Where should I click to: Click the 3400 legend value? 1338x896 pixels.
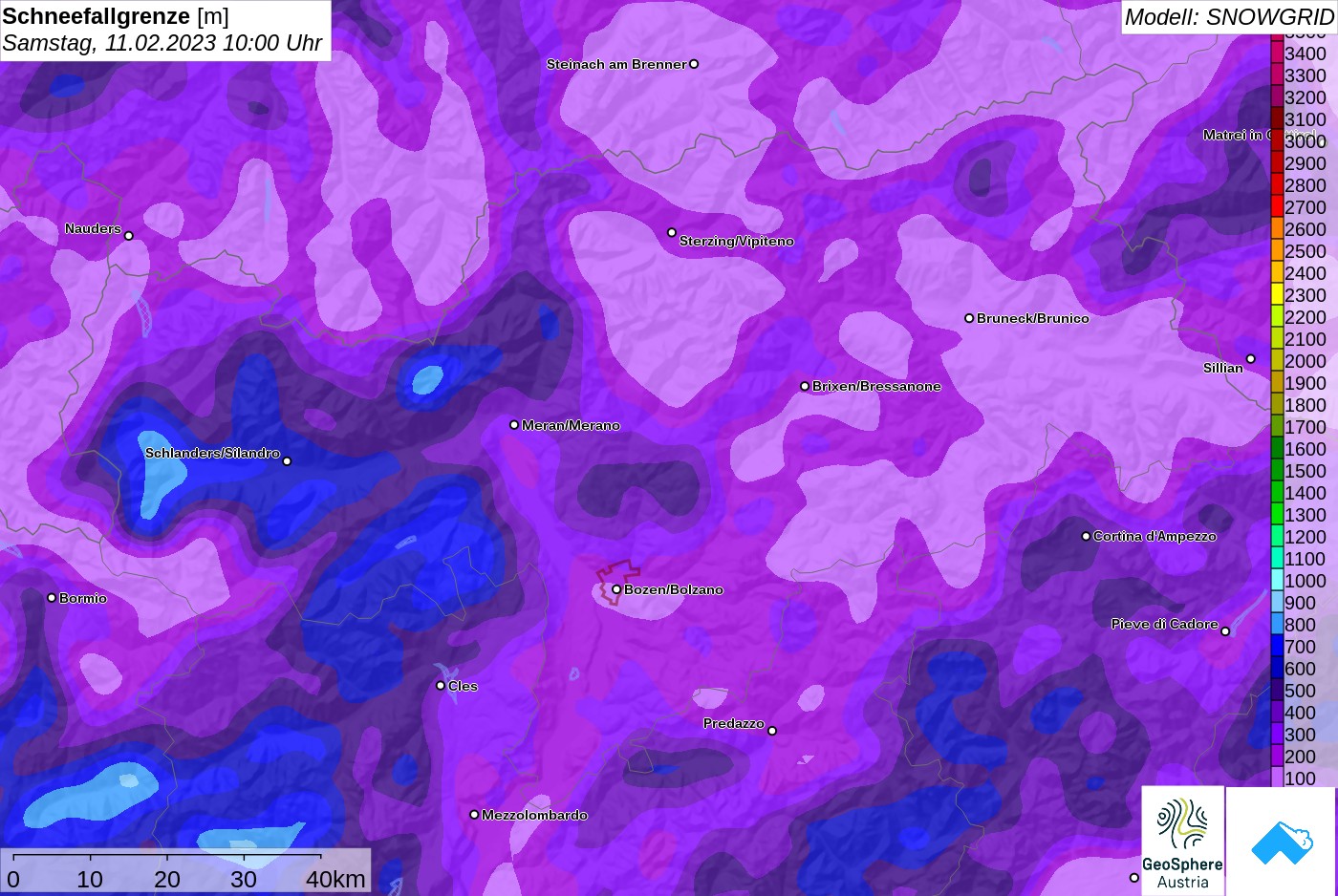click(1306, 53)
